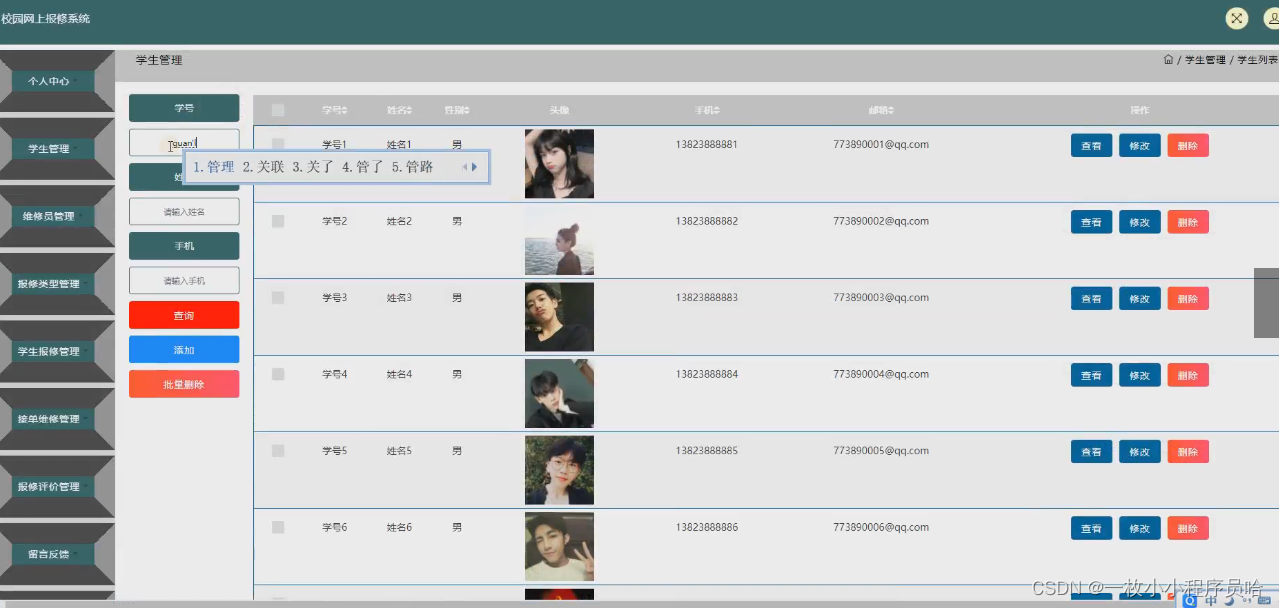Screen dimensions: 1279x608
Task: Open the avatar photo of 姓名3
Action: click(559, 317)
